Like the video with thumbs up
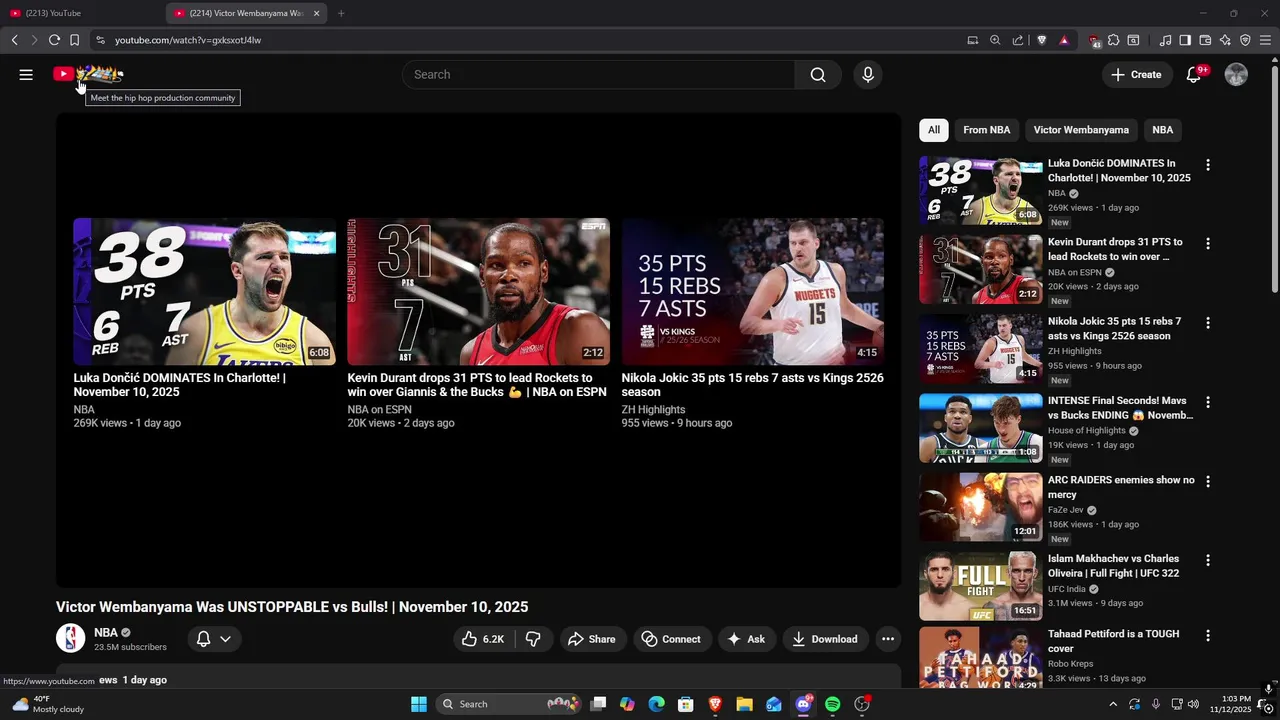Image resolution: width=1280 pixels, height=720 pixels. tap(483, 639)
